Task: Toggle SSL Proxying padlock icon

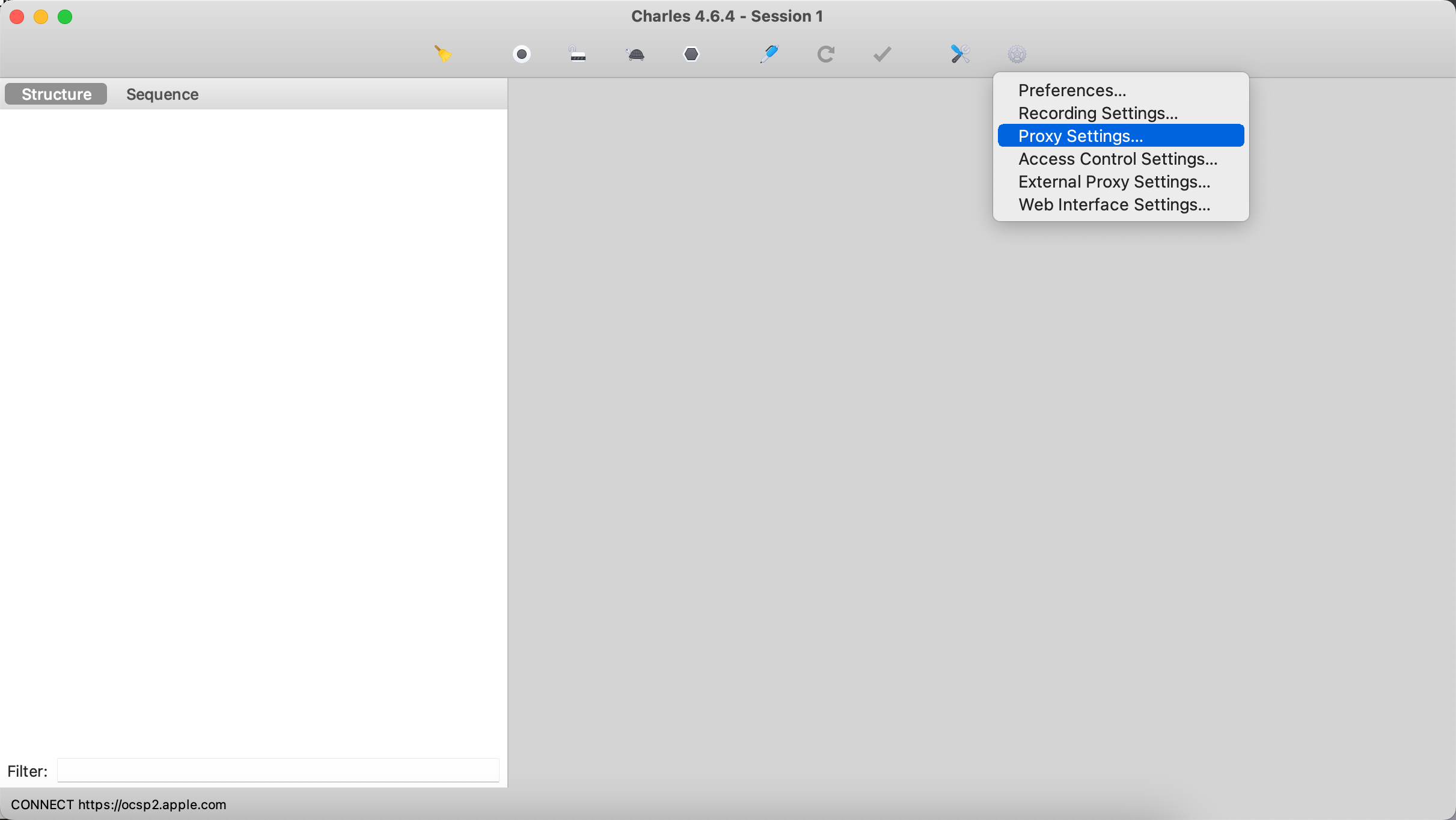Action: (577, 54)
